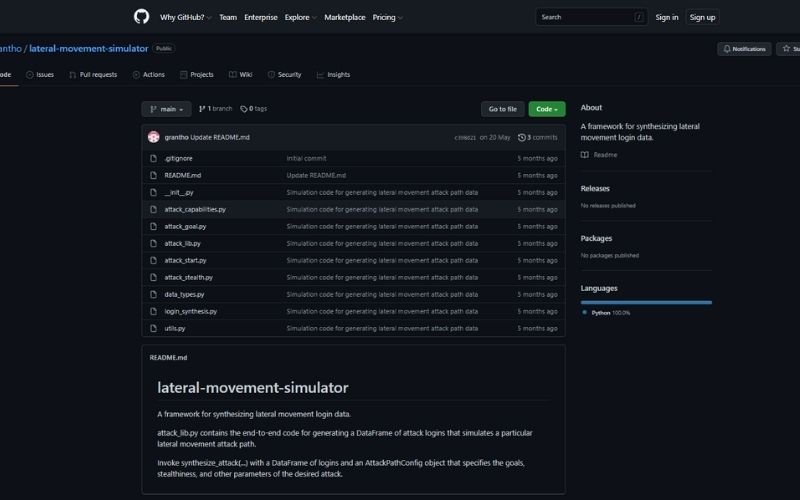
Task: Open the Team page link
Action: click(228, 17)
